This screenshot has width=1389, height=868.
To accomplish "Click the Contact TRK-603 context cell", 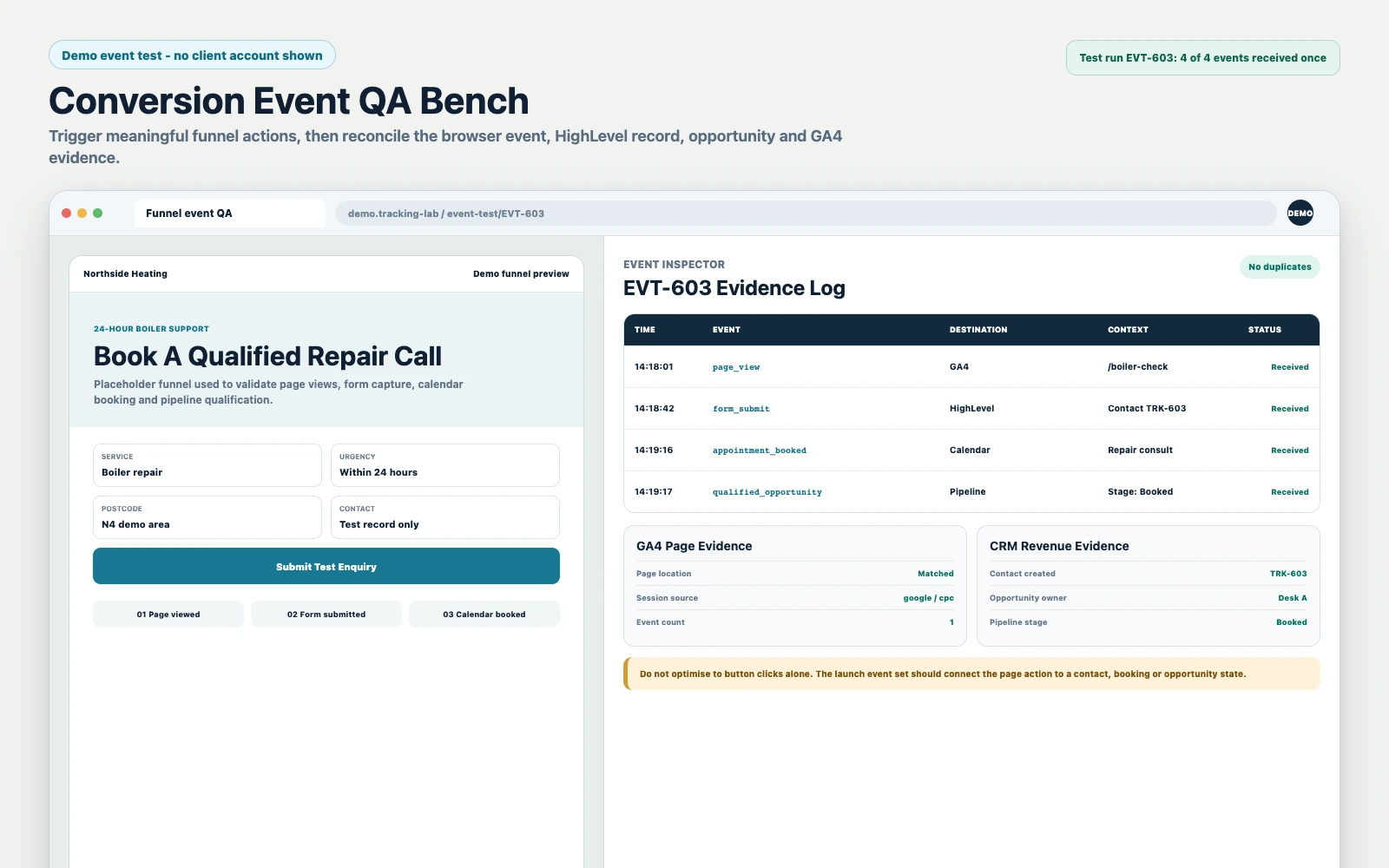I will 1147,408.
